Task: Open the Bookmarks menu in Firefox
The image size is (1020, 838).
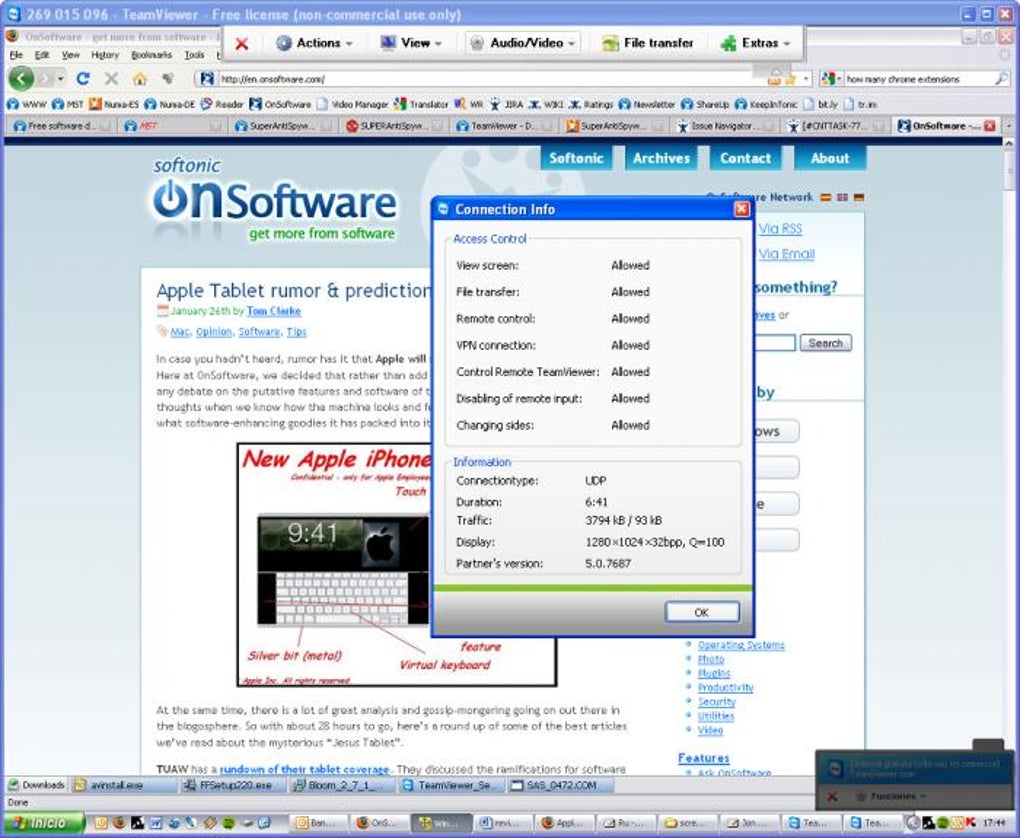Action: tap(152, 55)
